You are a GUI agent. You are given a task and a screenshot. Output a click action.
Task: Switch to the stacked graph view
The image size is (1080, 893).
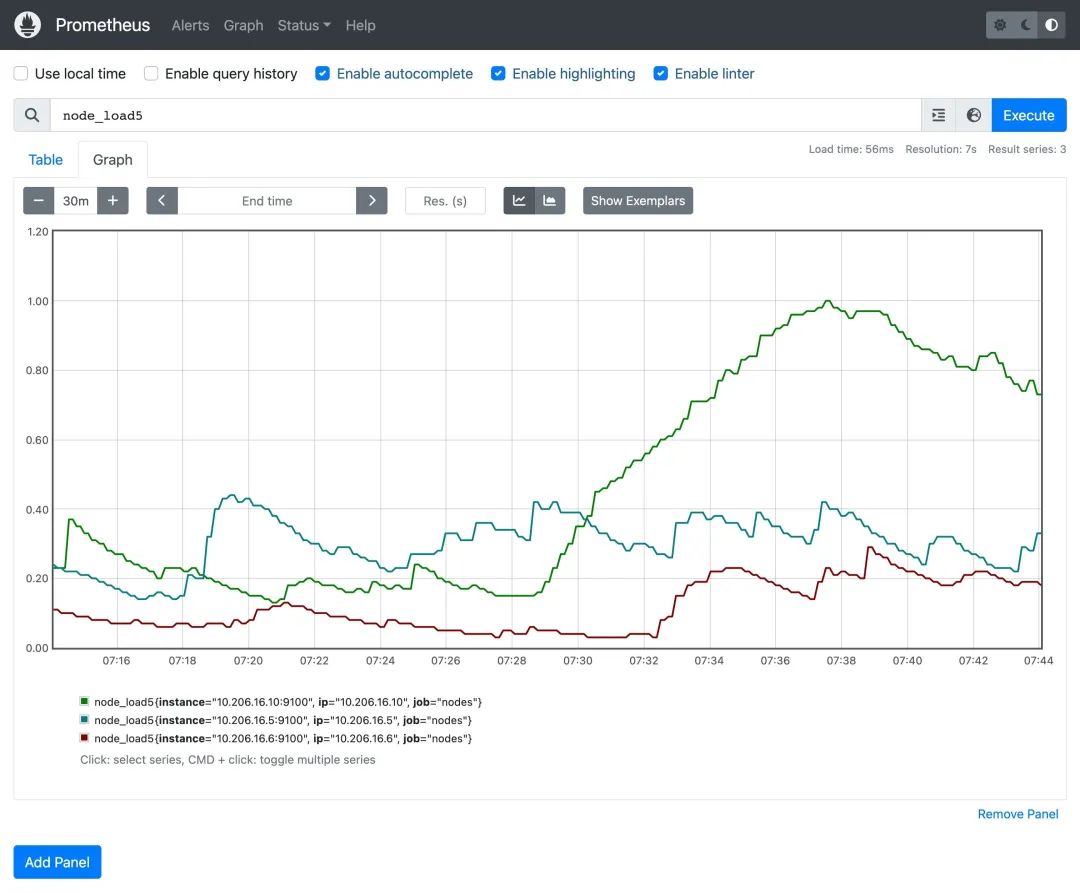(x=550, y=200)
